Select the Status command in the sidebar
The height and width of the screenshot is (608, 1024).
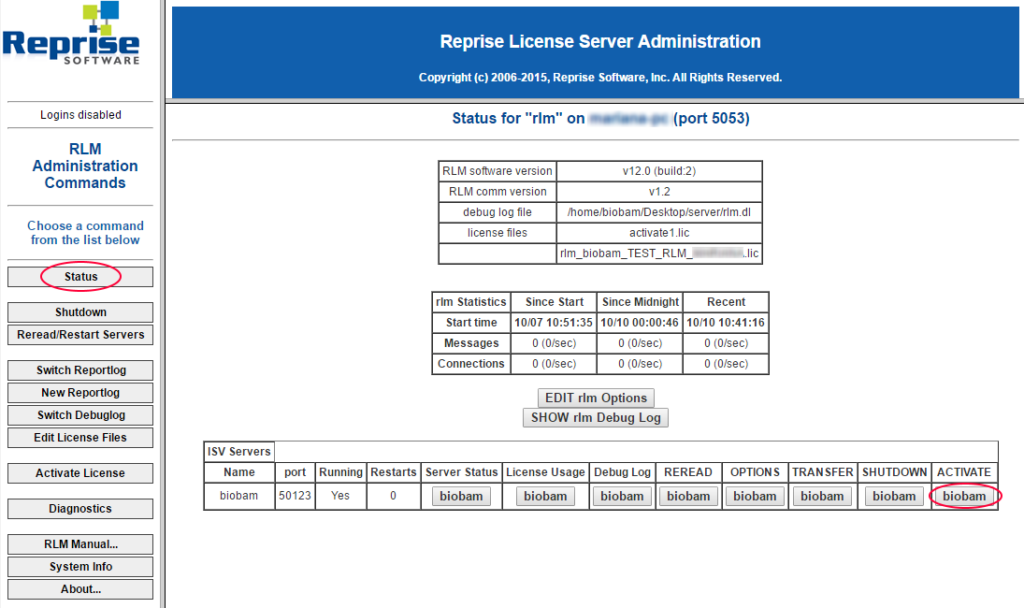[x=79, y=277]
